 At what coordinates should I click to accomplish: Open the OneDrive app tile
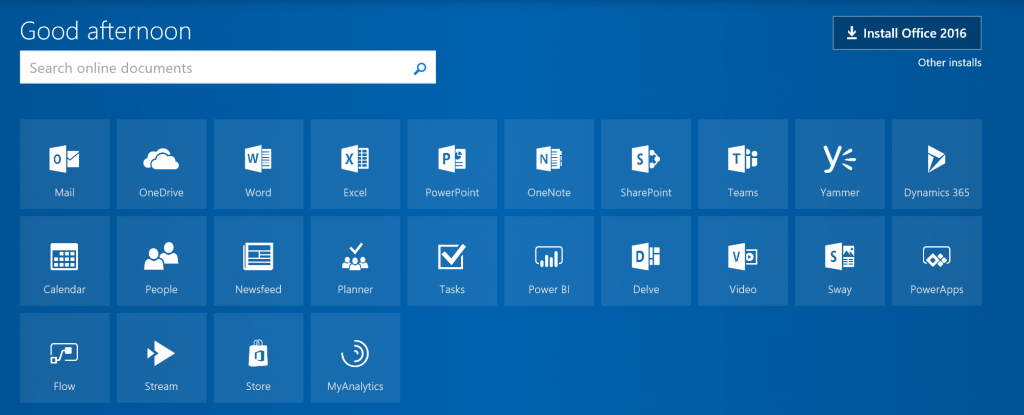tap(161, 164)
